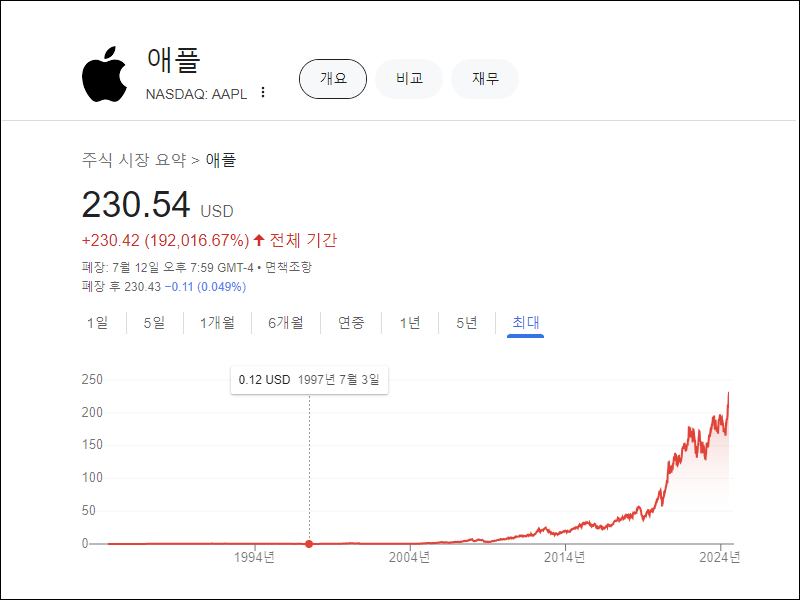Click the 전체 기간 label
800x600 pixels.
[x=303, y=240]
